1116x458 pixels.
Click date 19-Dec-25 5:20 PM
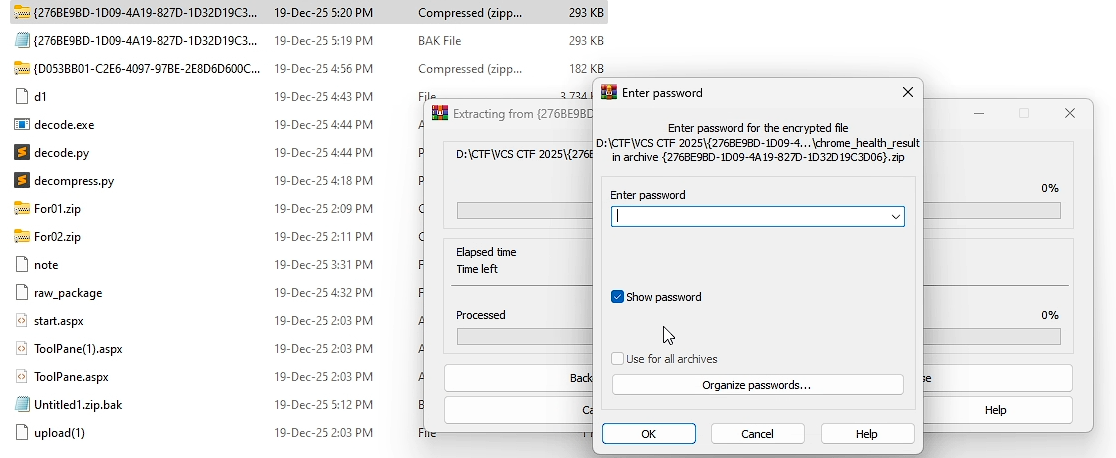coord(323,12)
